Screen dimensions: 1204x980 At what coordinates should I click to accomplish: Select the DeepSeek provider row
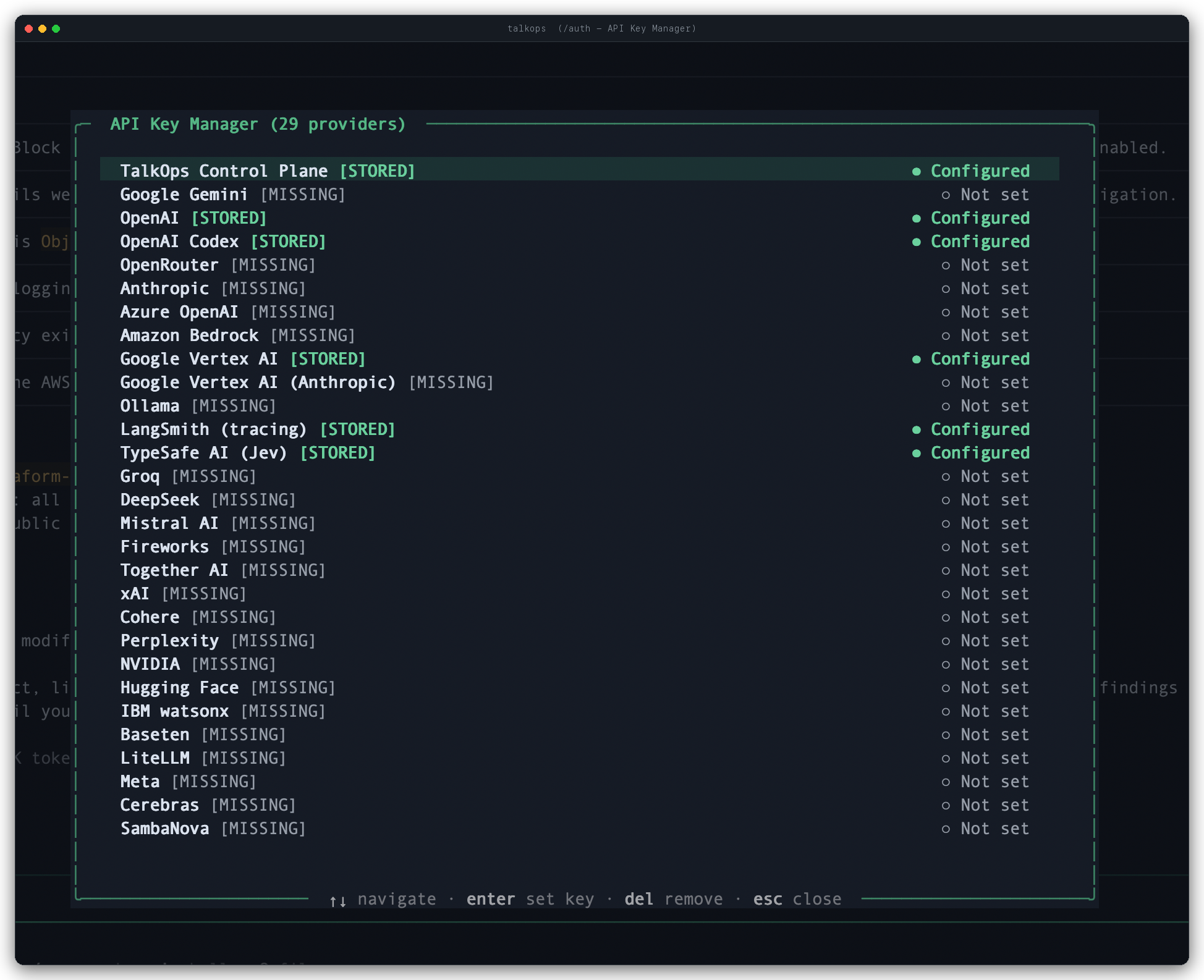(x=579, y=499)
